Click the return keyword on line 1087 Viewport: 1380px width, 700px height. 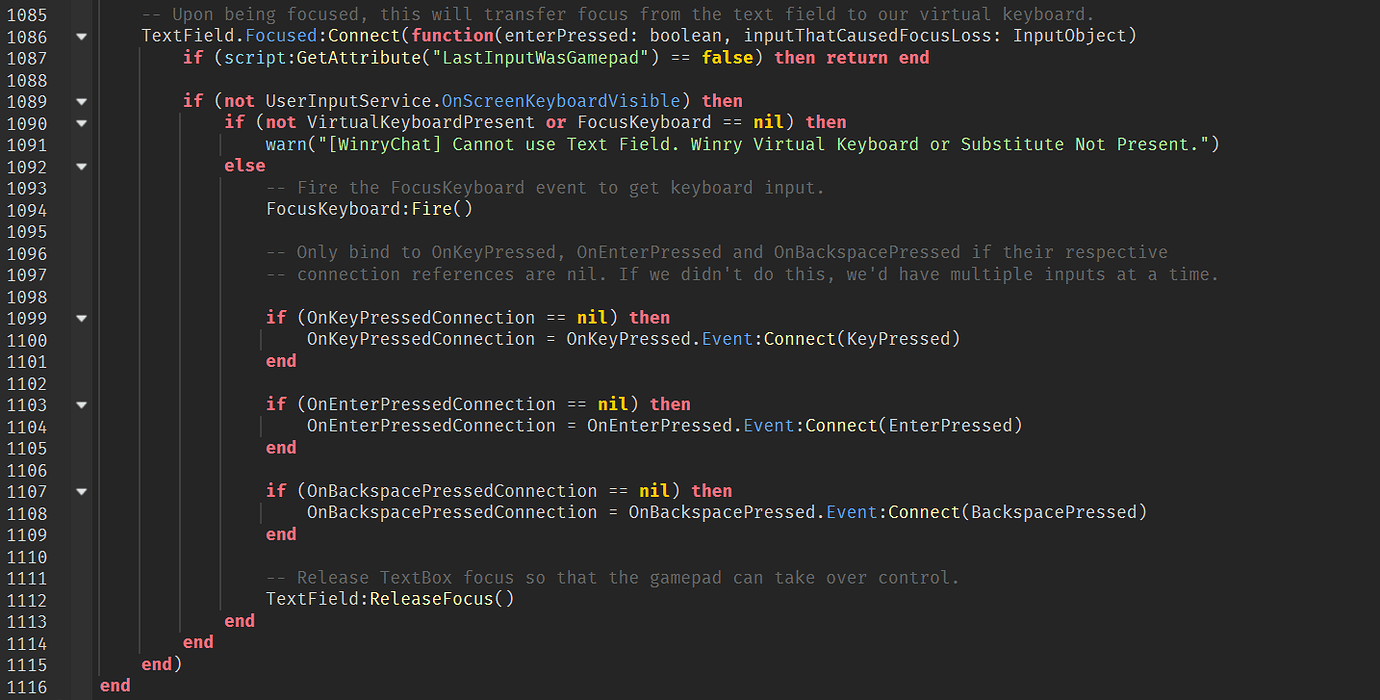856,57
